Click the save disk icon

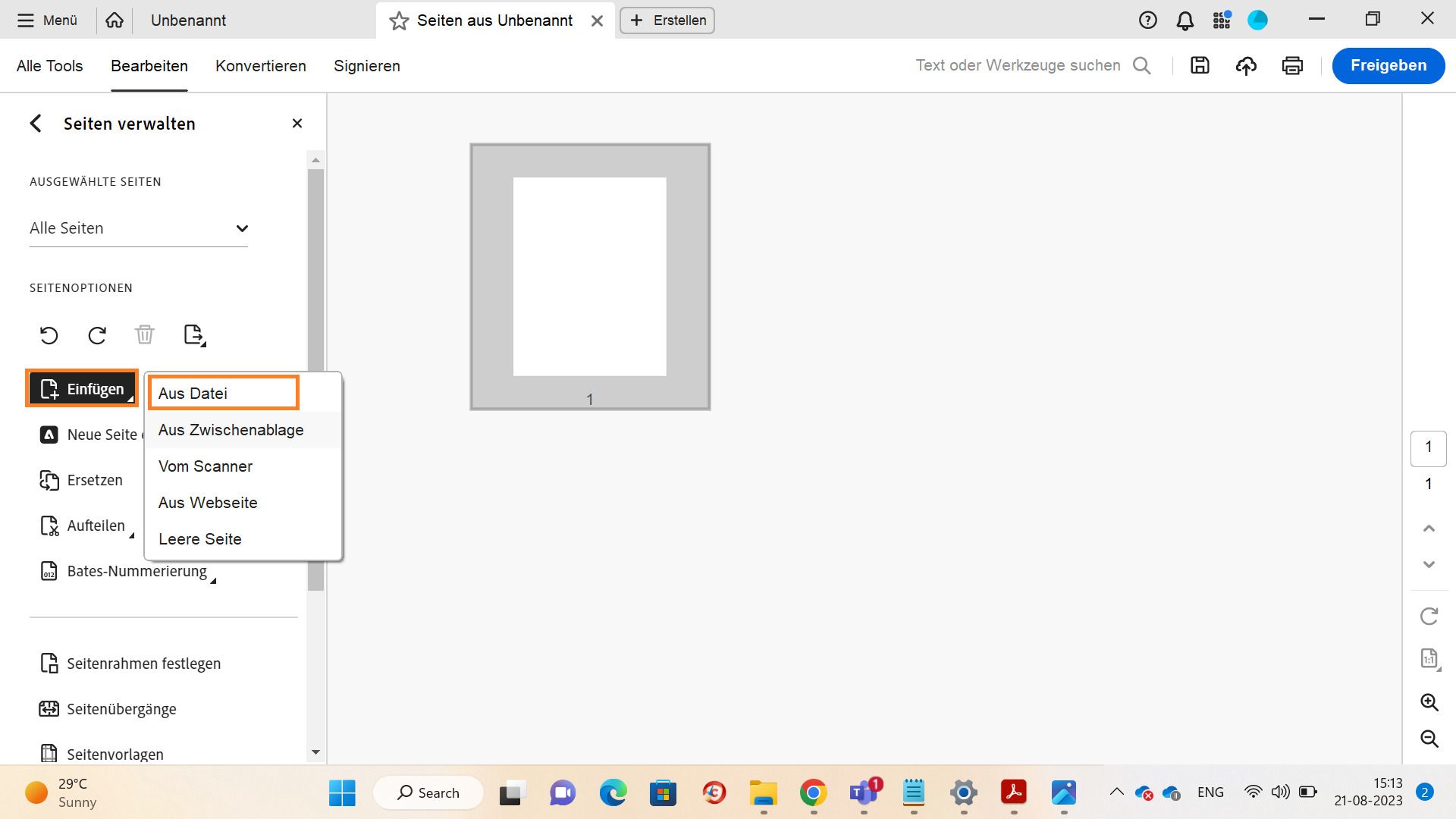1200,66
